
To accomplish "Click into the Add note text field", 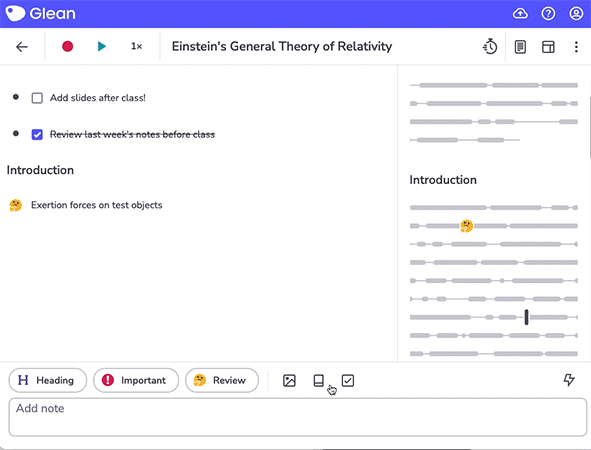I will (297, 417).
